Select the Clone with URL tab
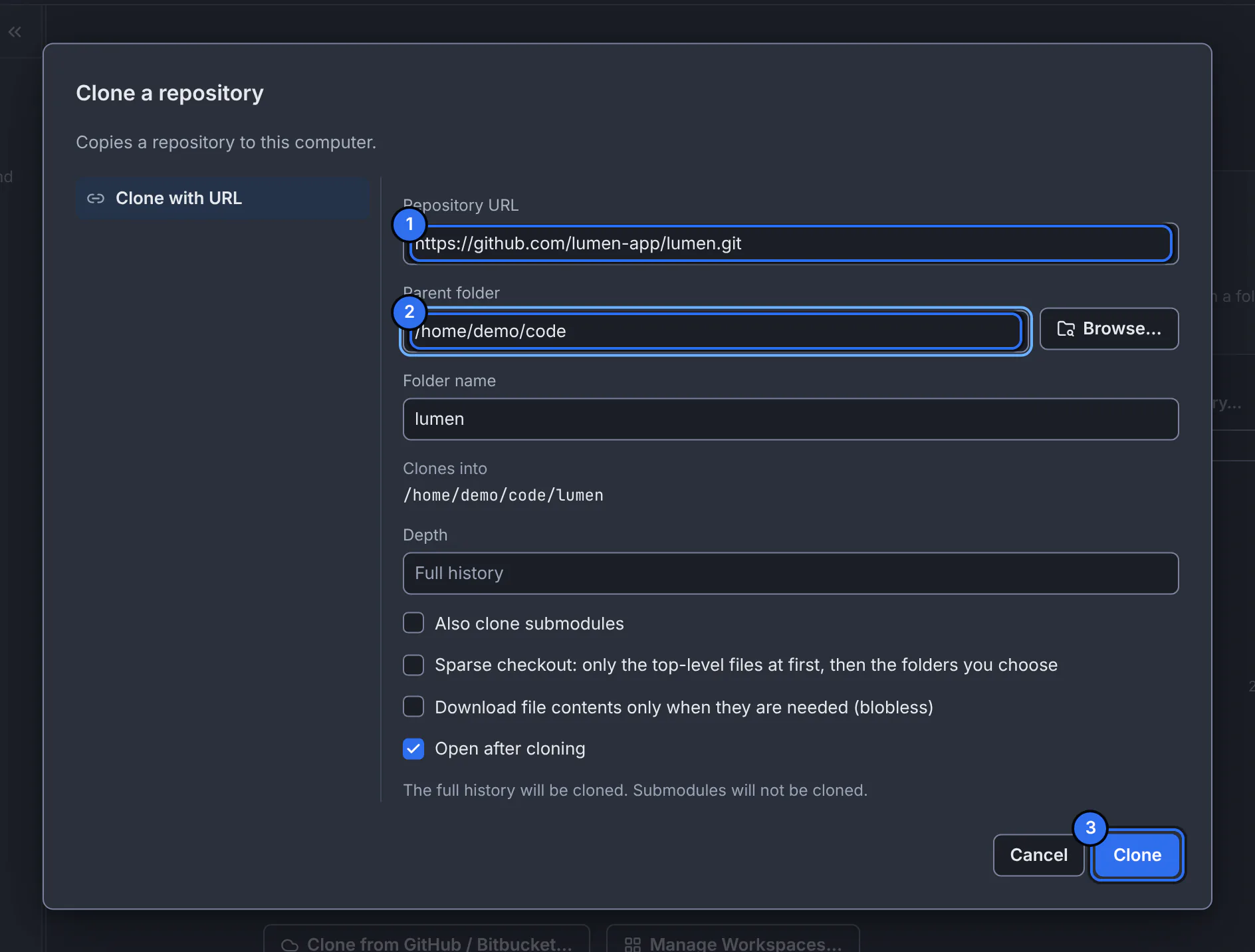 [223, 198]
